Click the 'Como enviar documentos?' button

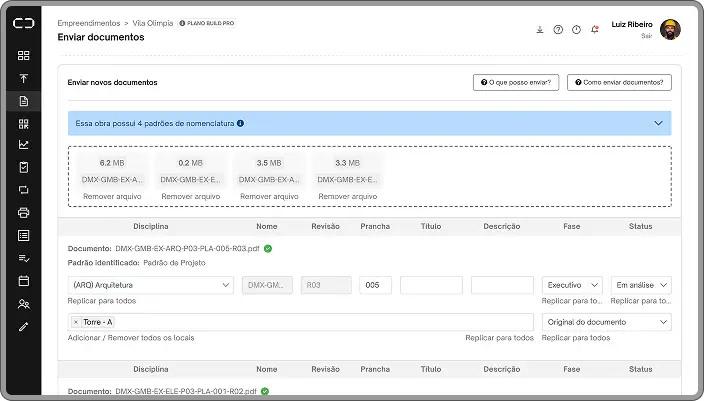619,83
